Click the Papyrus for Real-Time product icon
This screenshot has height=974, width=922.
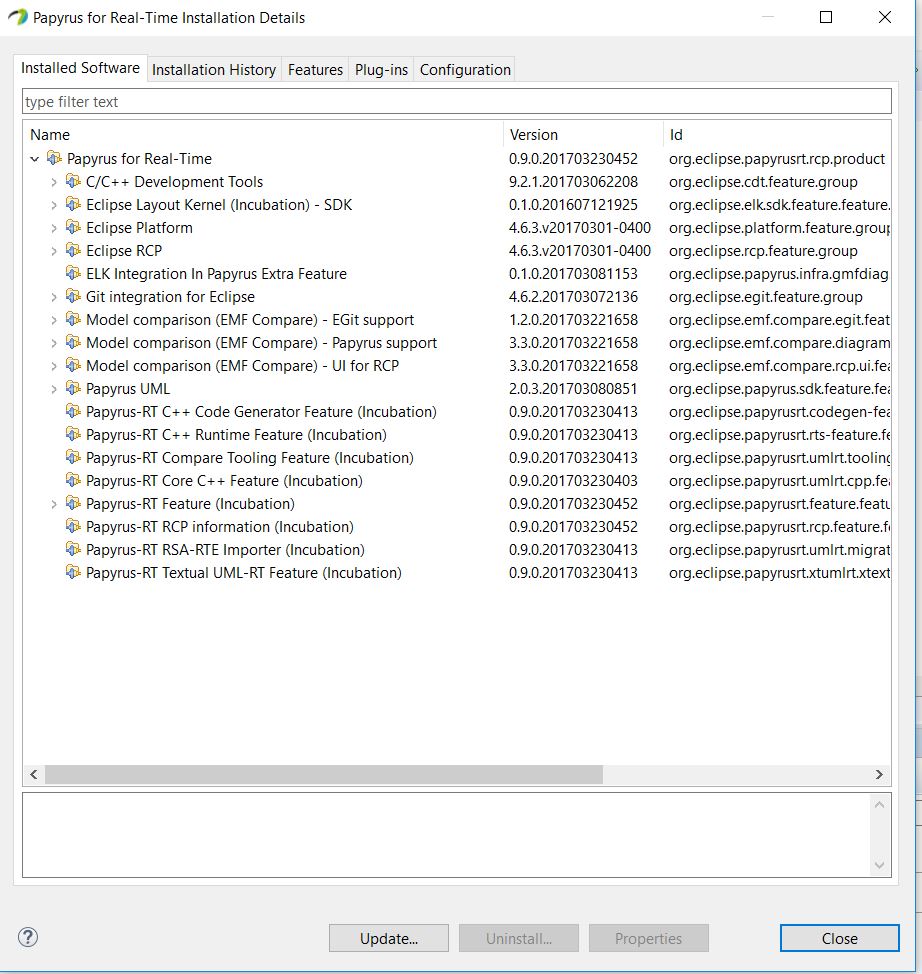coord(55,158)
